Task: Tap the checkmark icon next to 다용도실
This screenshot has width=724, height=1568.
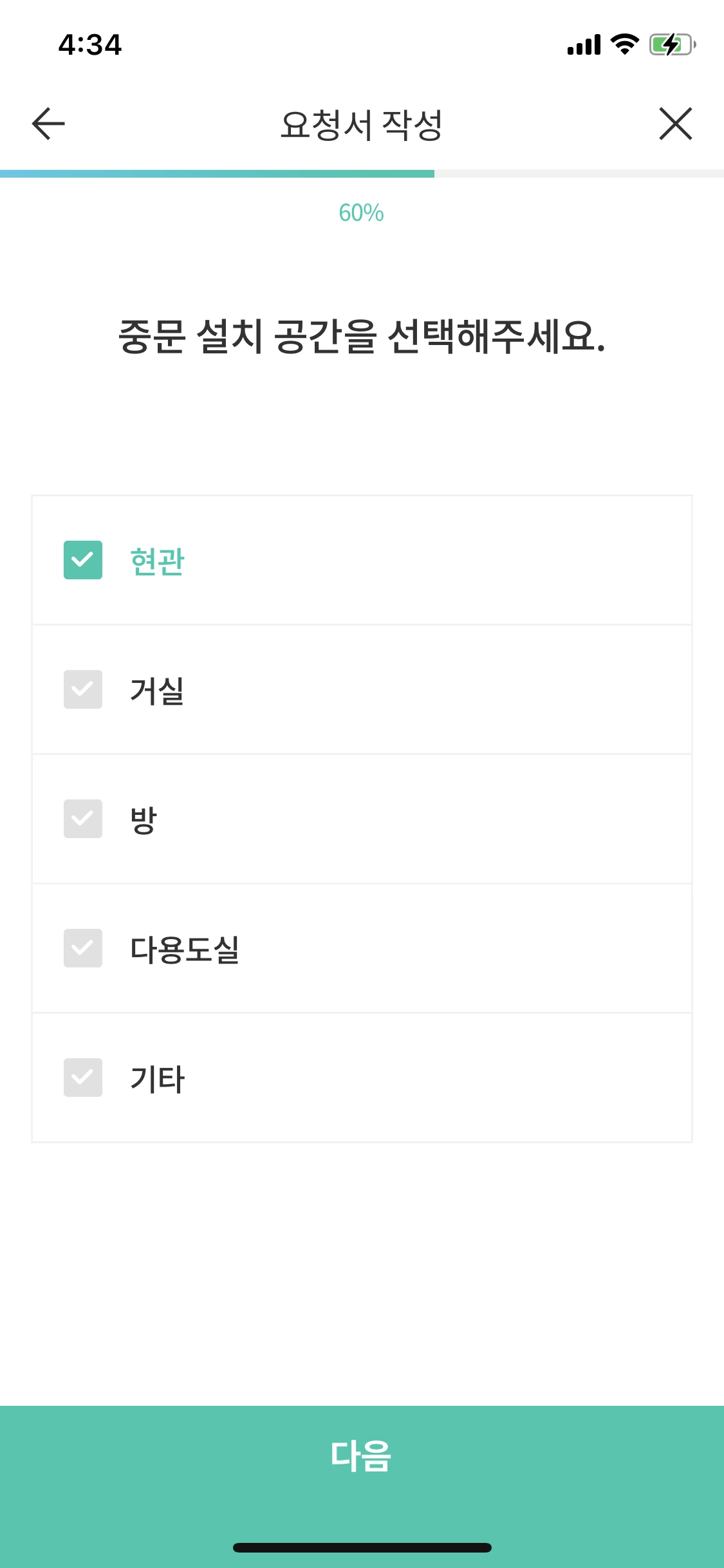Action: click(83, 948)
